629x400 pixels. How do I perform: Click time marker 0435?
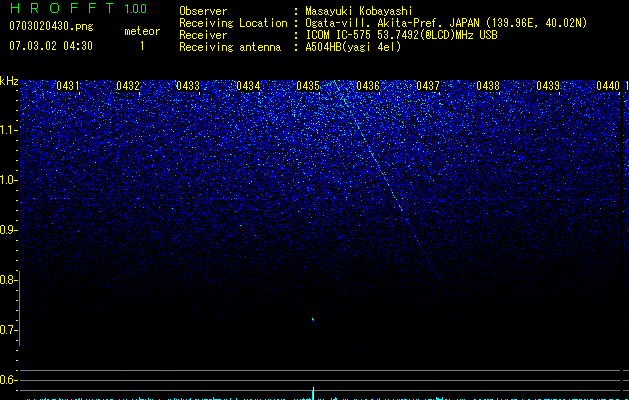308,86
